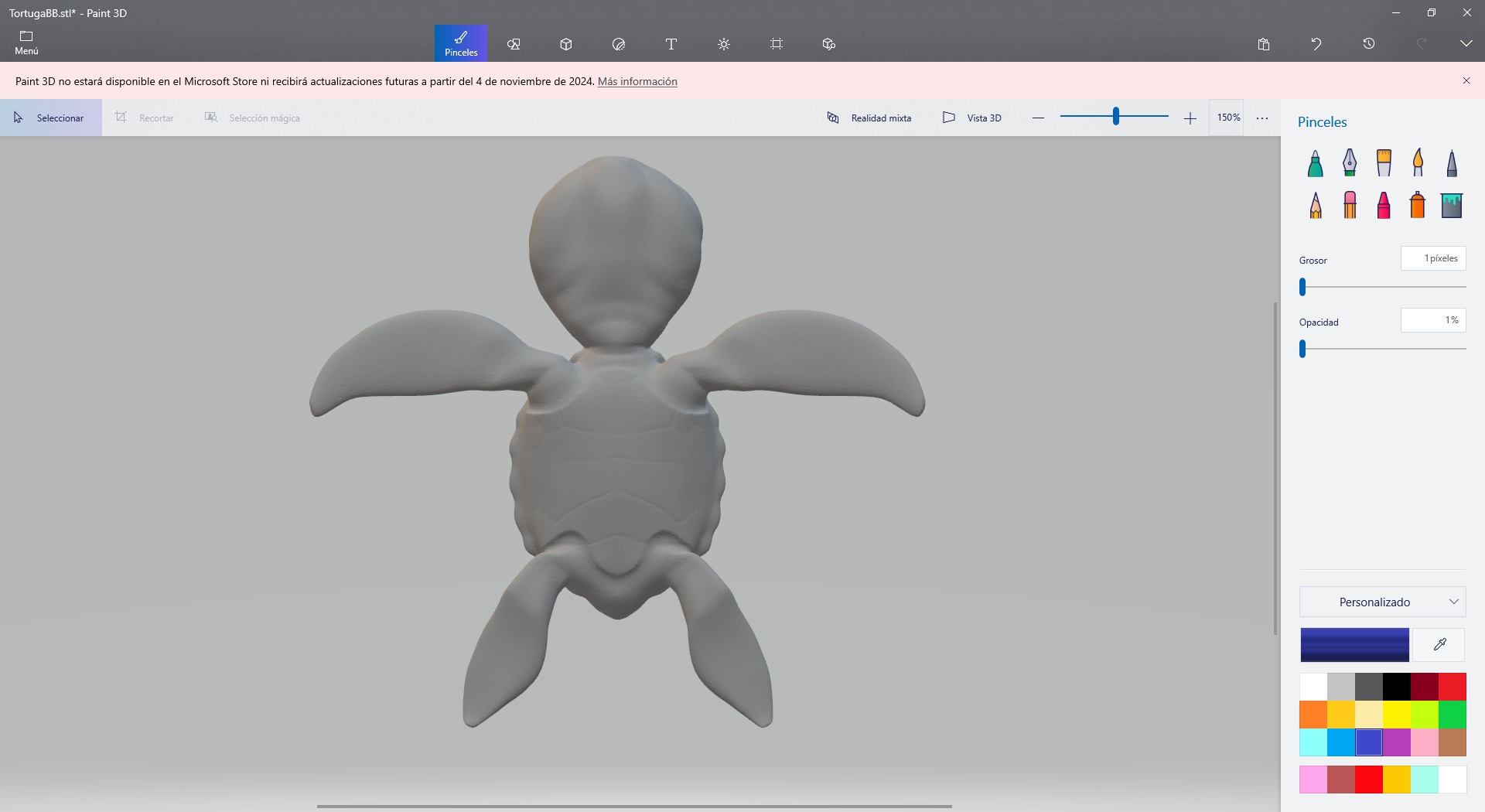Screen dimensions: 1485x812
Task: Select the Eraser tool
Action: [1349, 205]
